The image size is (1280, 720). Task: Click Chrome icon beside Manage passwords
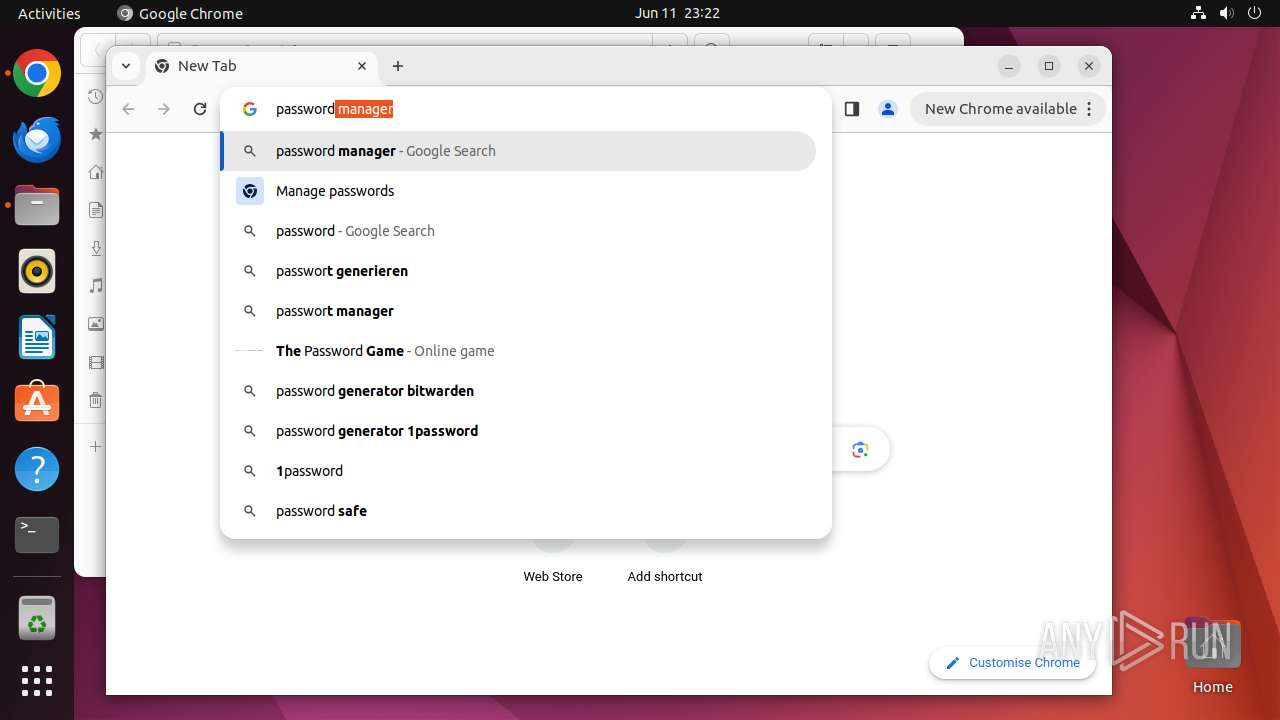pyautogui.click(x=250, y=191)
